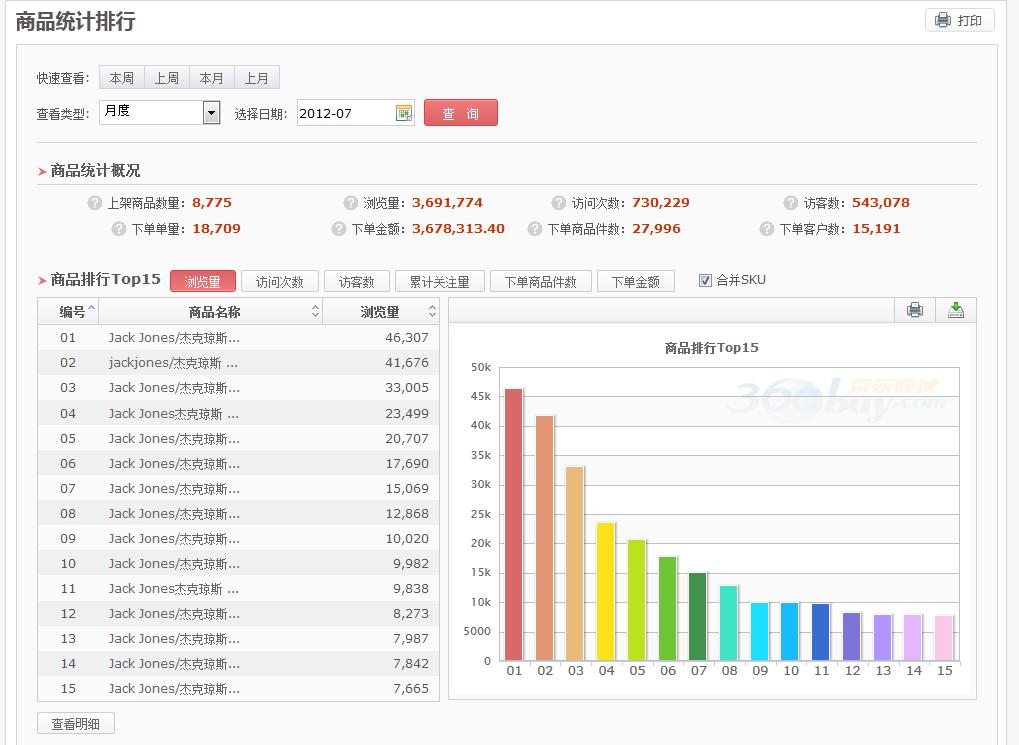This screenshot has width=1019, height=745.
Task: Click help icon beside 浏览量 statistic
Action: click(351, 203)
